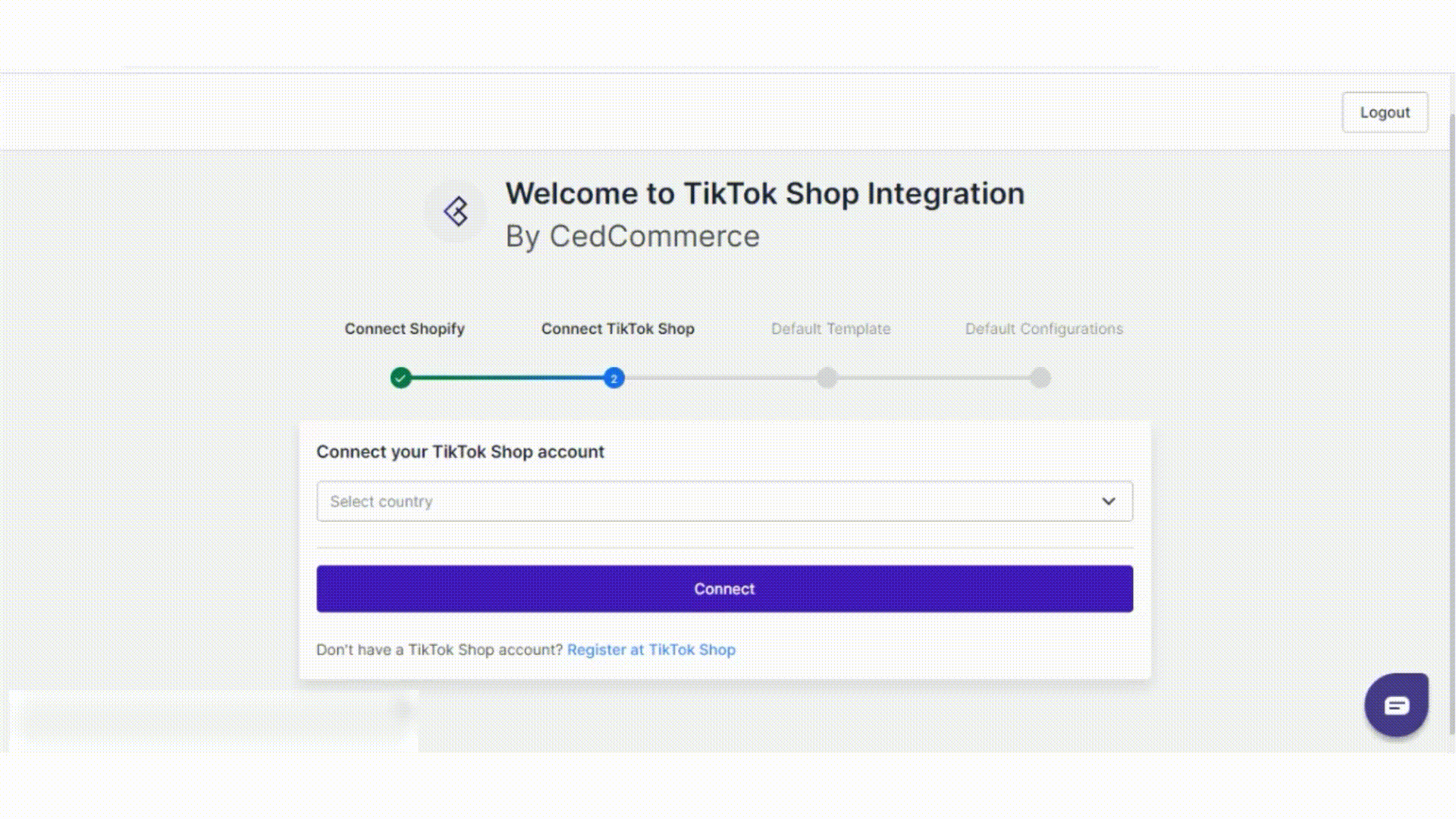Click the green completed step checkmark
This screenshot has width=1456, height=819.
400,378
